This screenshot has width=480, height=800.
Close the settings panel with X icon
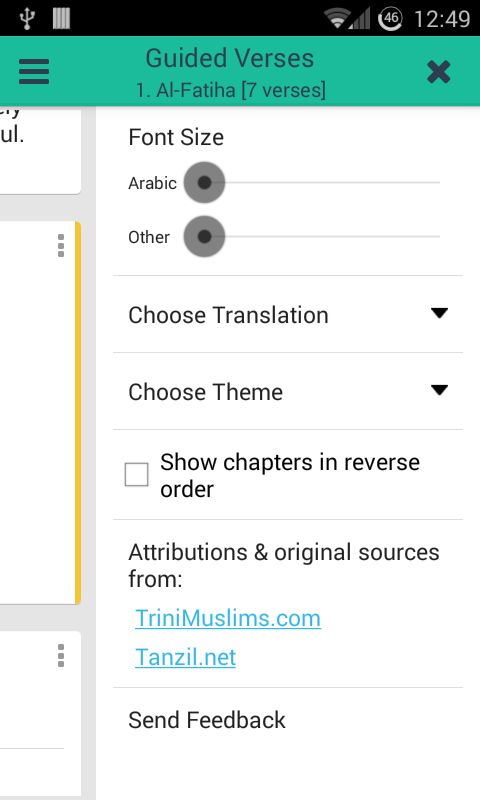point(439,71)
